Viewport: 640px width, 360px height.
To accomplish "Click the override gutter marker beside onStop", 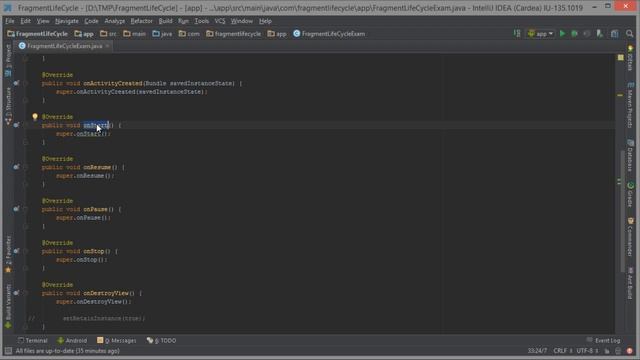I will click(x=16, y=251).
